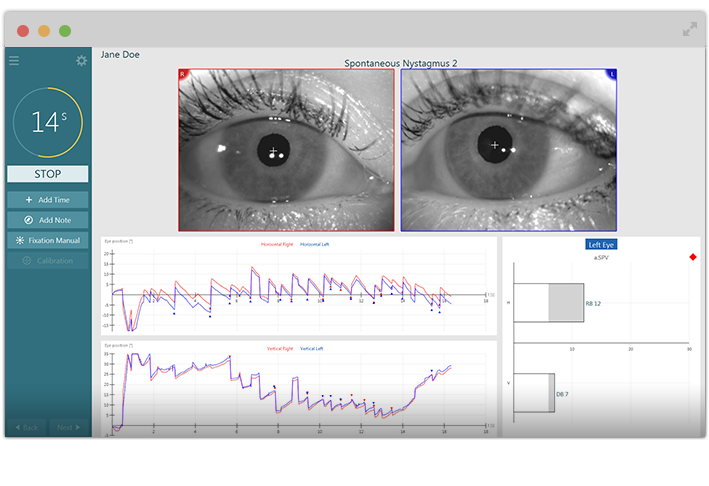The height and width of the screenshot is (486, 709).
Task: Click the horizontal eye position trace graph
Action: coord(299,286)
